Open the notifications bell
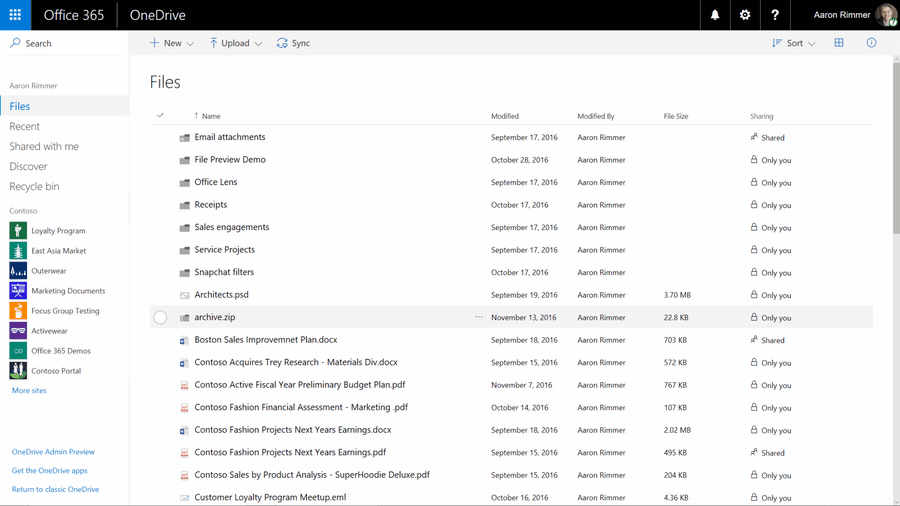Screen dimensions: 900x506 [715, 15]
